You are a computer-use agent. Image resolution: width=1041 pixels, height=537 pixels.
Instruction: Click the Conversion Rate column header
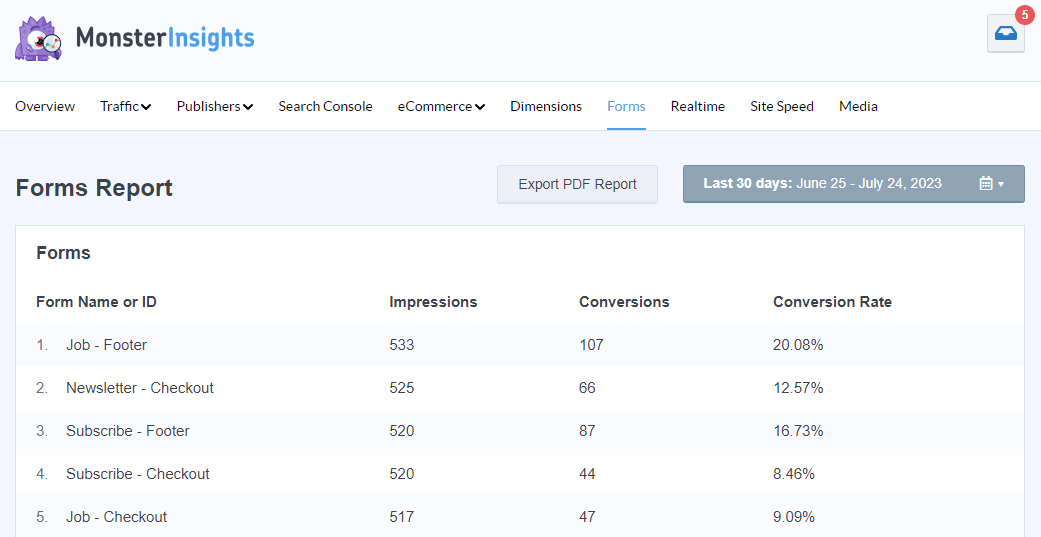[x=832, y=302]
